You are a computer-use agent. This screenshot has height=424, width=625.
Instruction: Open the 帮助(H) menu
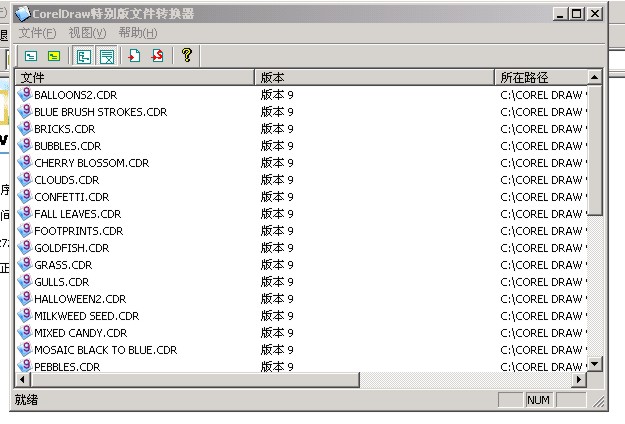[138, 33]
